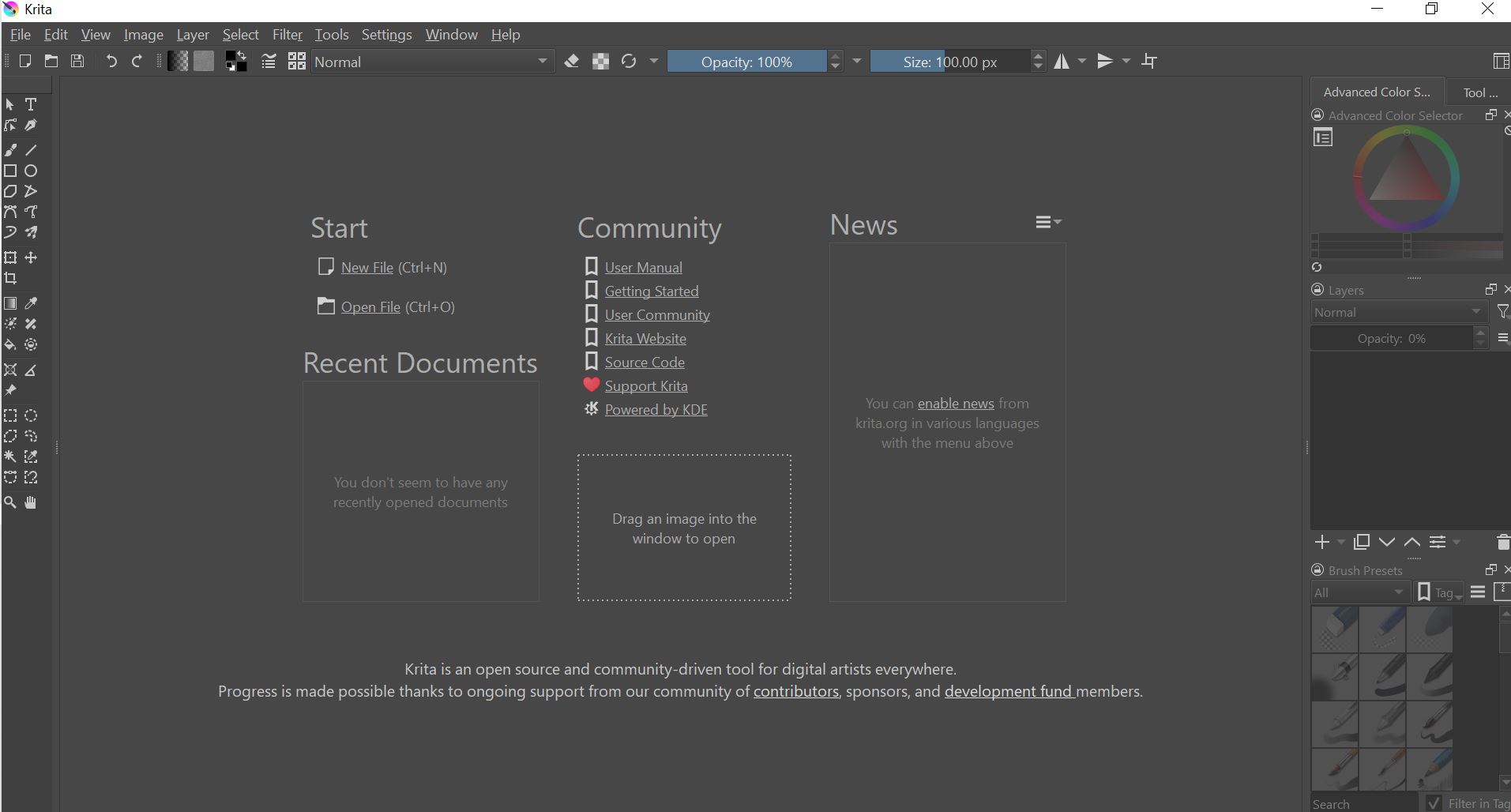Open the Getting Started link
This screenshot has width=1511, height=812.
click(651, 291)
